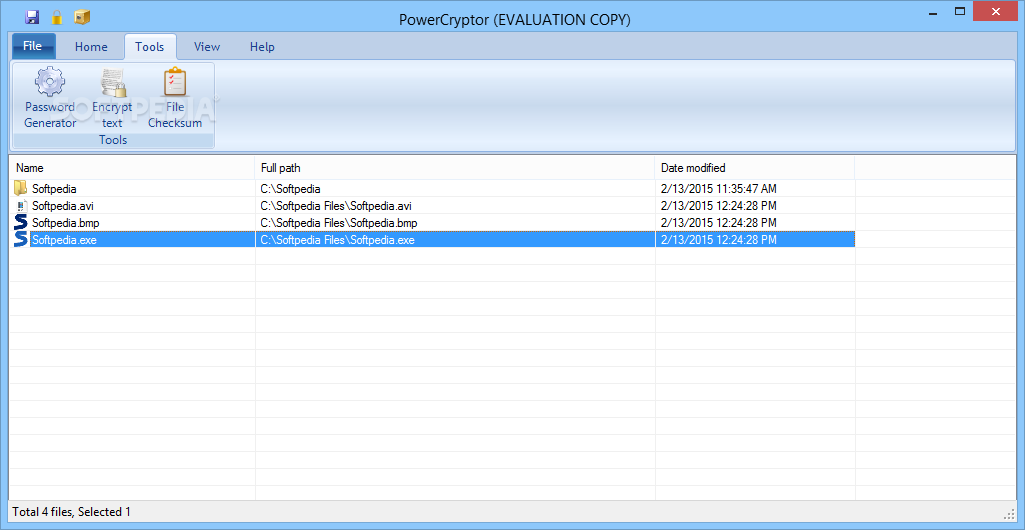This screenshot has width=1025, height=530.
Task: Switch to the Home tab
Action: pos(91,46)
